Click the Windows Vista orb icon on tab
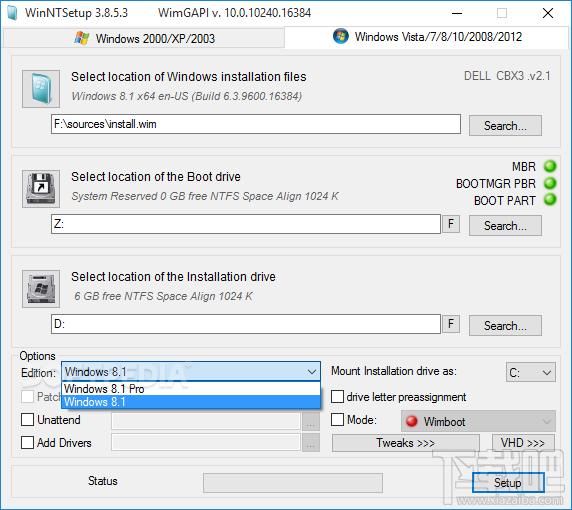This screenshot has height=510, width=572. tap(341, 36)
